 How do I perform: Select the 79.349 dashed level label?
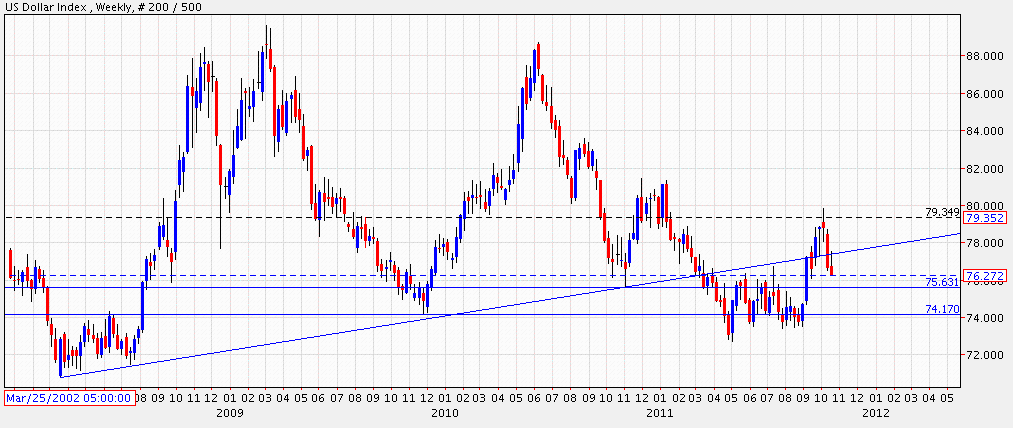(x=942, y=211)
